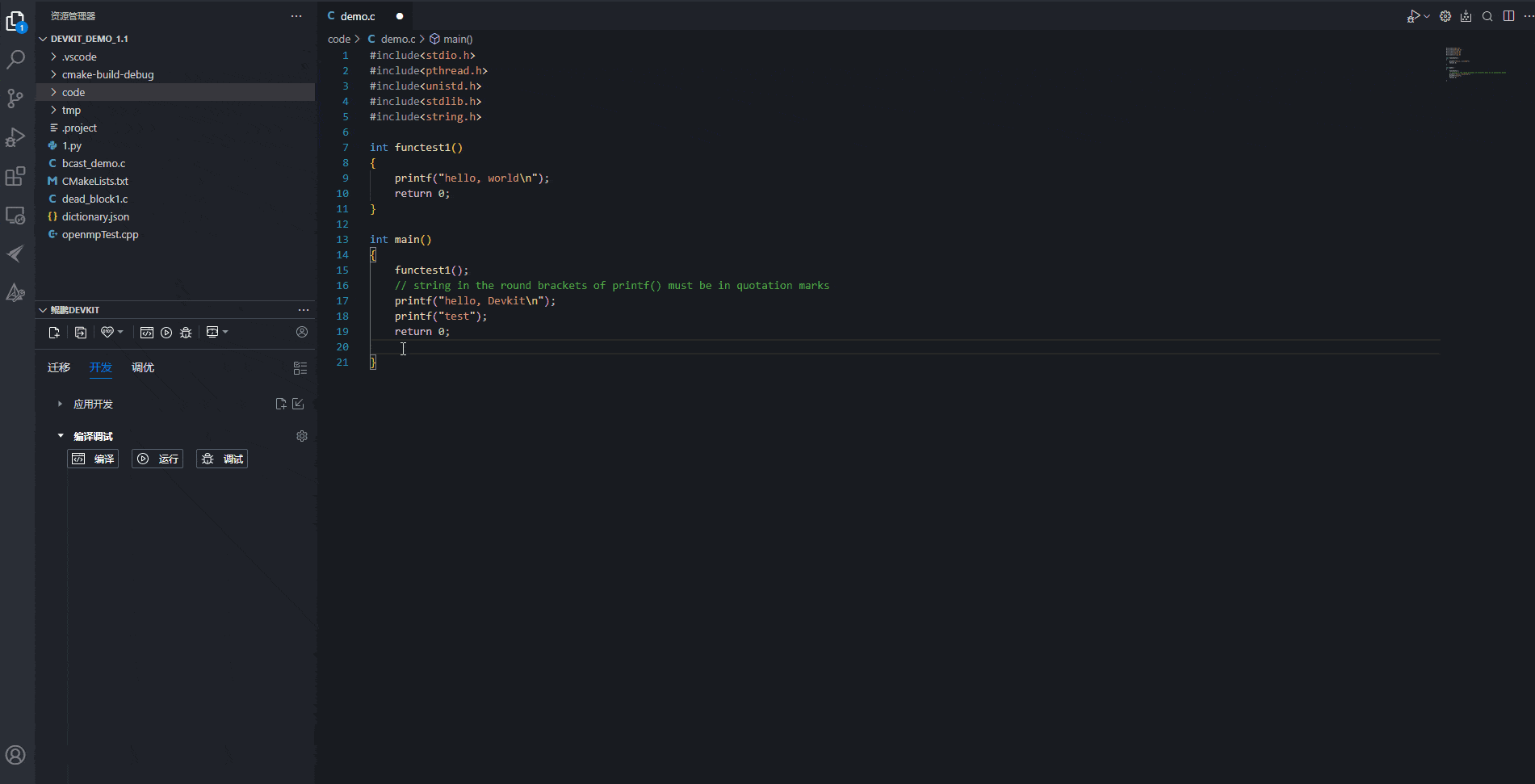This screenshot has width=1535, height=784.
Task: Click the checklist view icon beside the tabs
Action: pyautogui.click(x=300, y=368)
